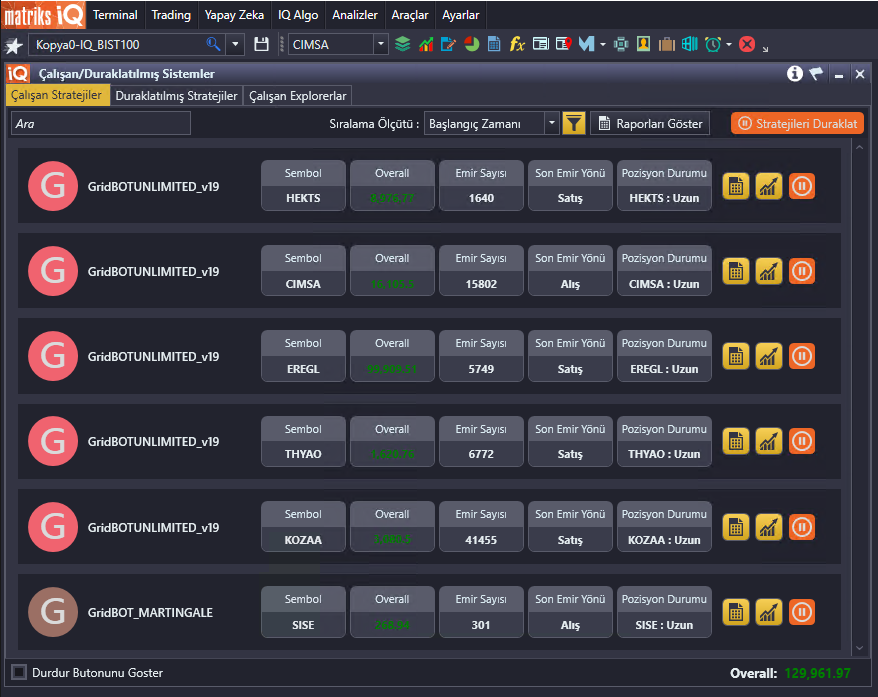Click the info icon in panel header
Viewport: 878px width, 697px height.
[x=795, y=73]
